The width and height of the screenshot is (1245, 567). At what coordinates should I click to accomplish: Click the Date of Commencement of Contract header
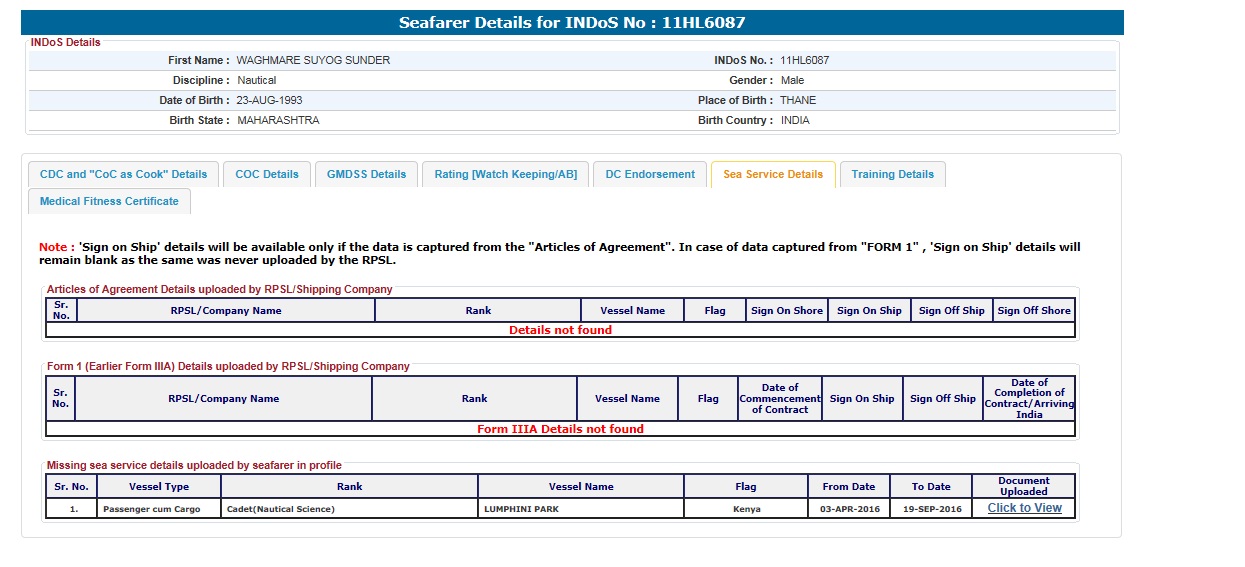click(x=779, y=398)
